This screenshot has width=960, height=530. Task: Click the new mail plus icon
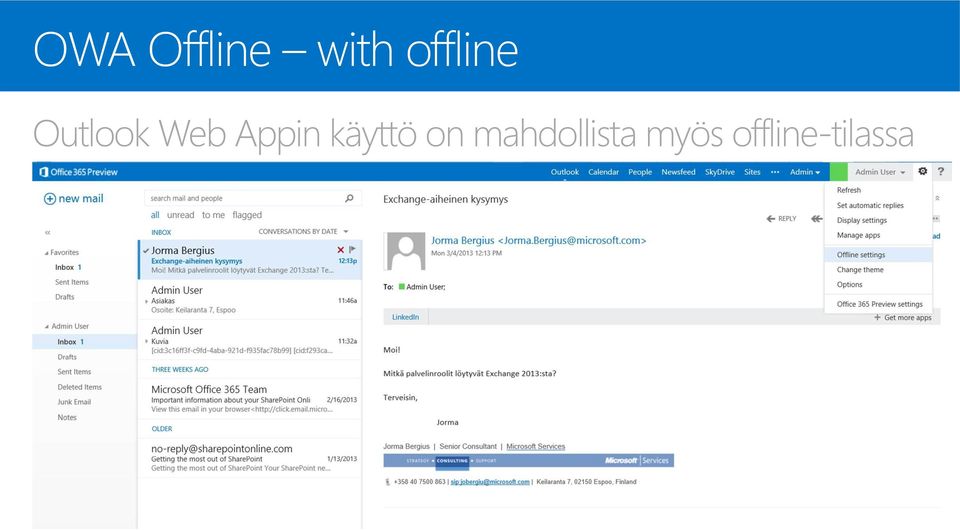click(50, 199)
